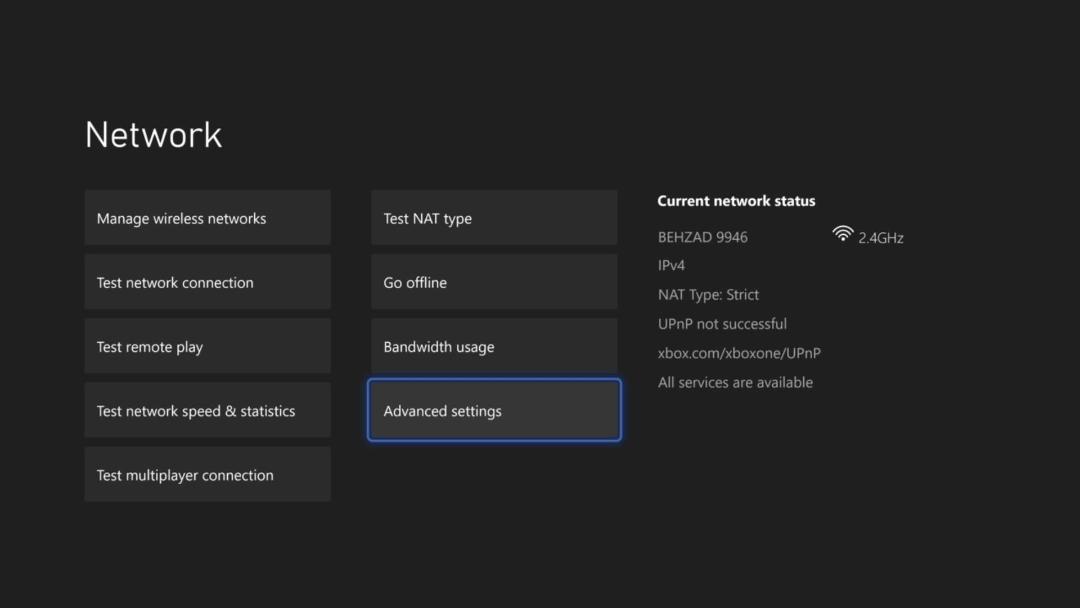Open Manage wireless networks
The height and width of the screenshot is (608, 1080).
[x=207, y=218]
